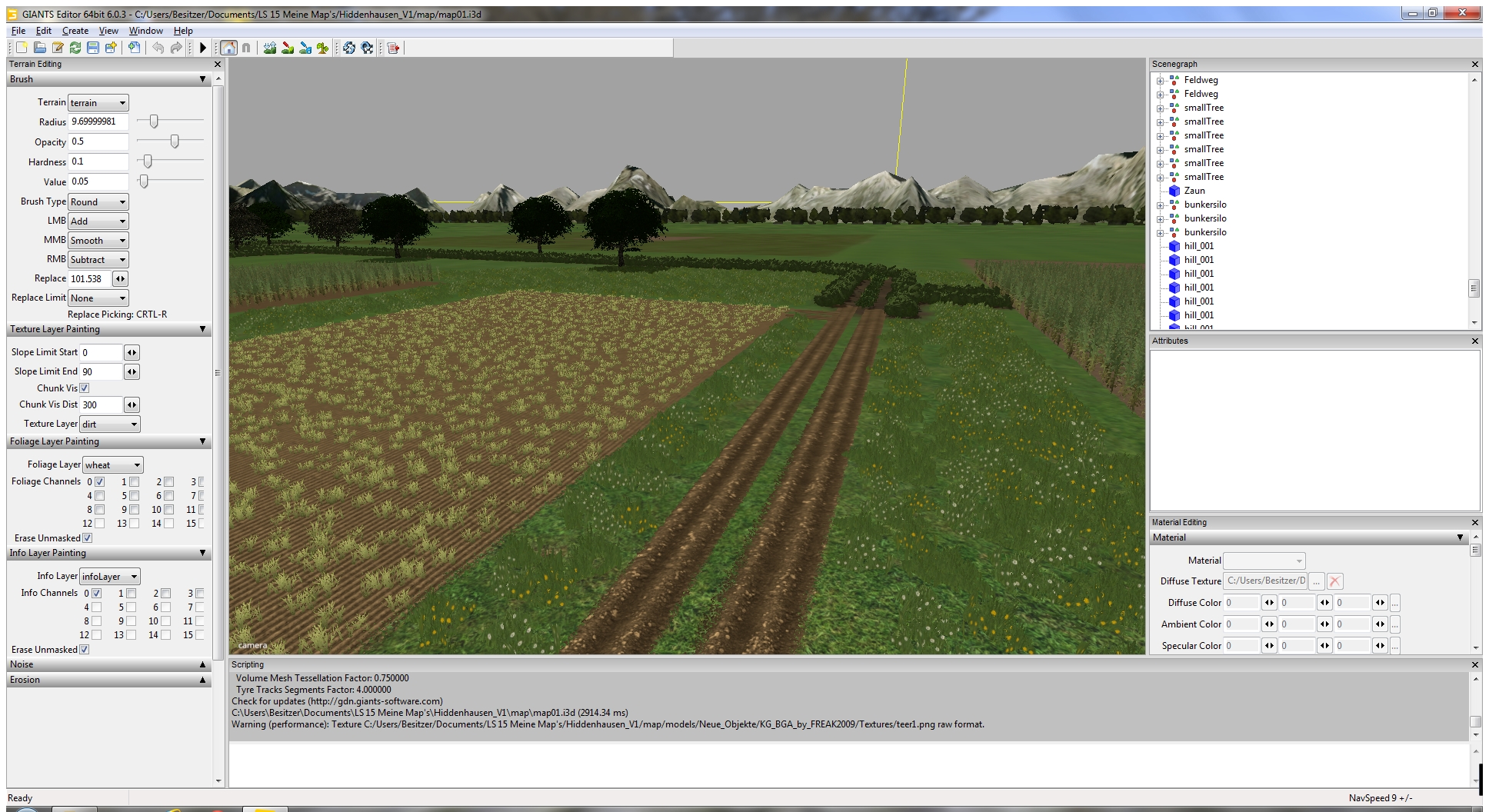The width and height of the screenshot is (1489, 812).
Task: Select the terrain sculpt mode icon
Action: (269, 48)
